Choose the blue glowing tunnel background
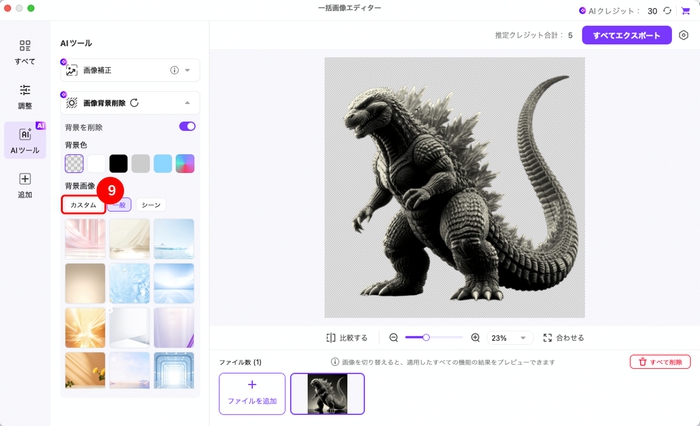 point(174,370)
